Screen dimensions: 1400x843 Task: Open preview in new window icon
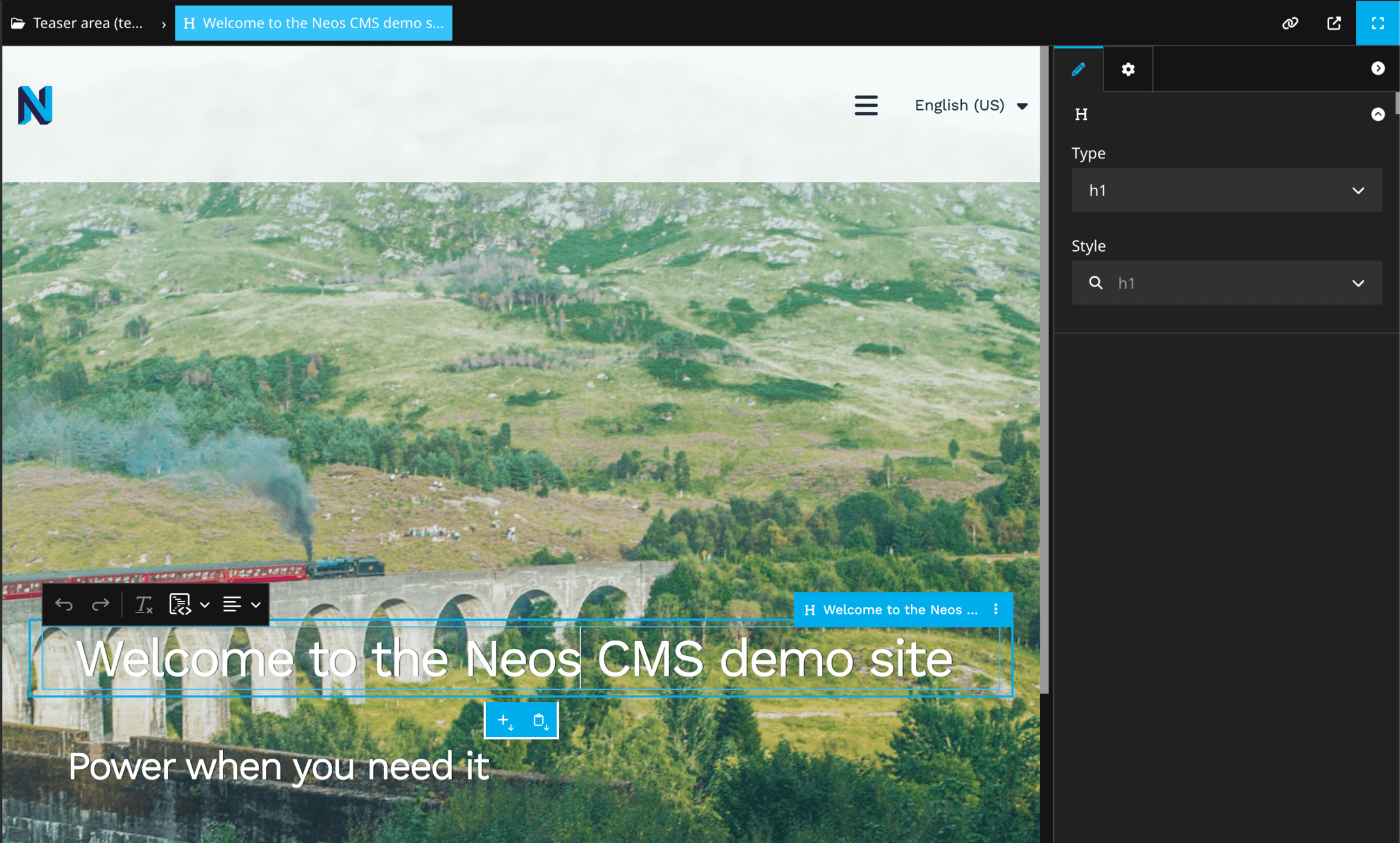click(1334, 23)
